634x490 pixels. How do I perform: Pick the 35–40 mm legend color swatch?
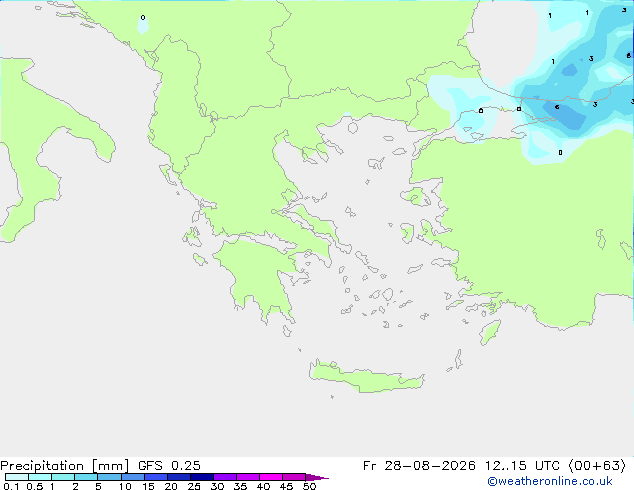coord(248,477)
